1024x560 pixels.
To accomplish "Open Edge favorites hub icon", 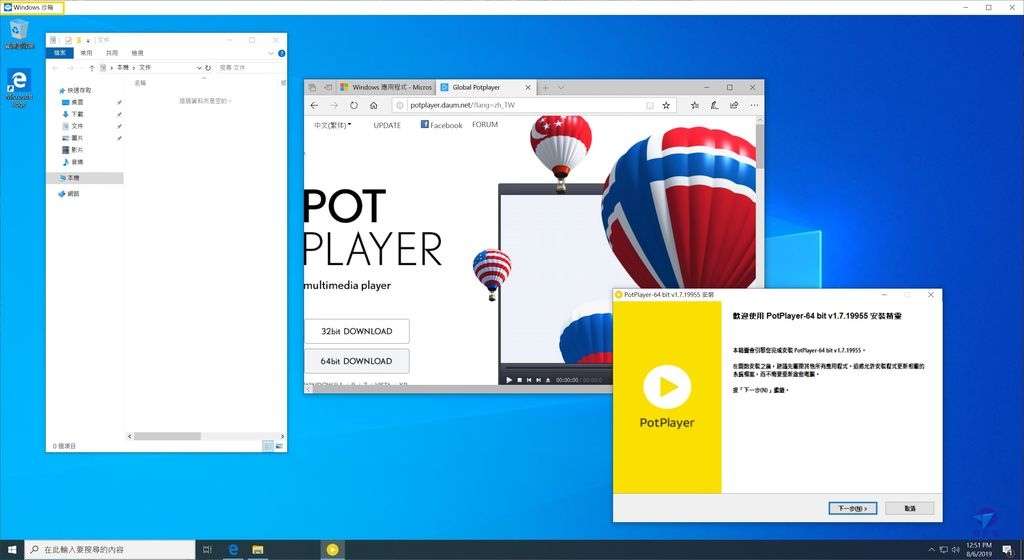I will [x=694, y=105].
